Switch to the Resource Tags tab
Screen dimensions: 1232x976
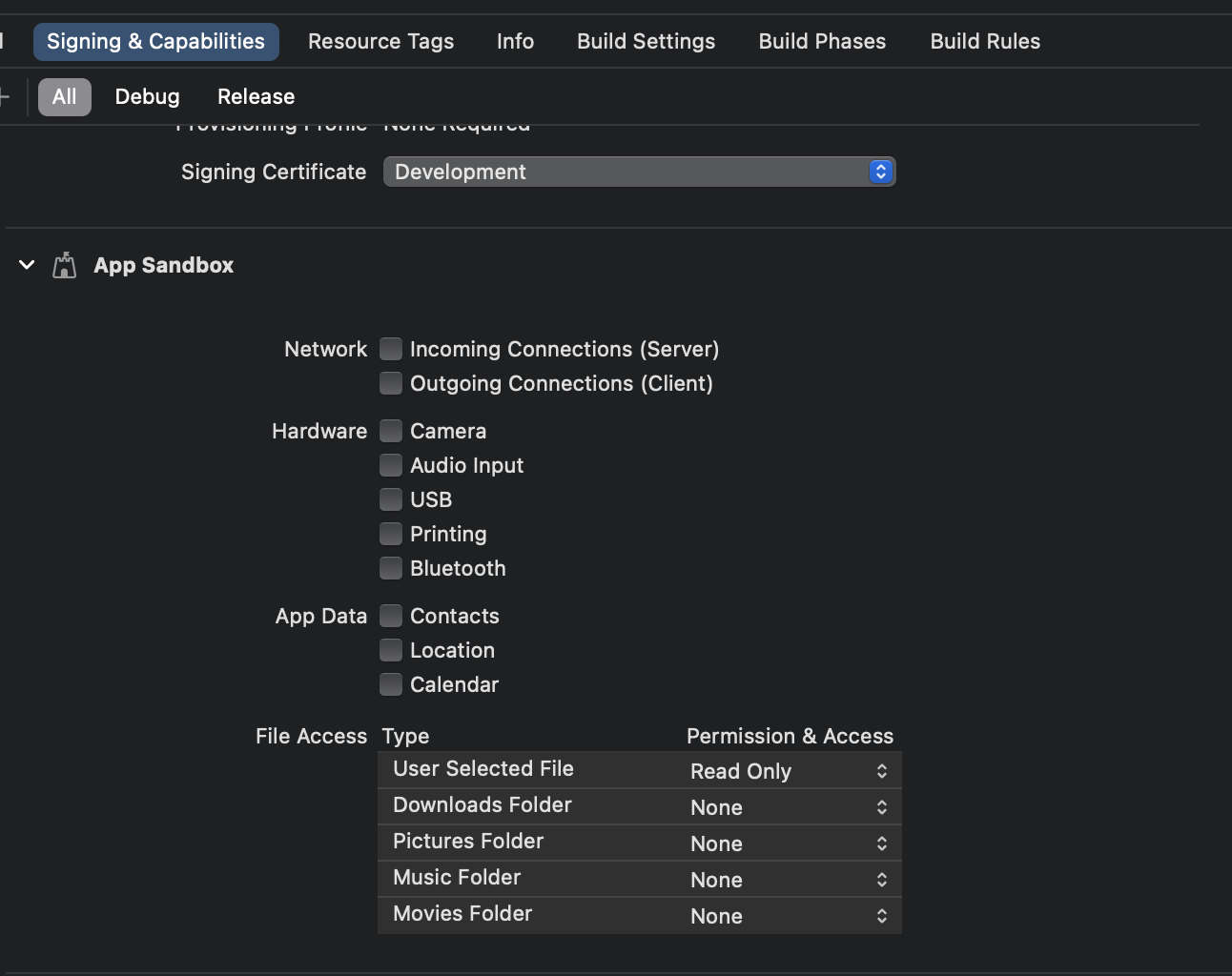point(380,42)
